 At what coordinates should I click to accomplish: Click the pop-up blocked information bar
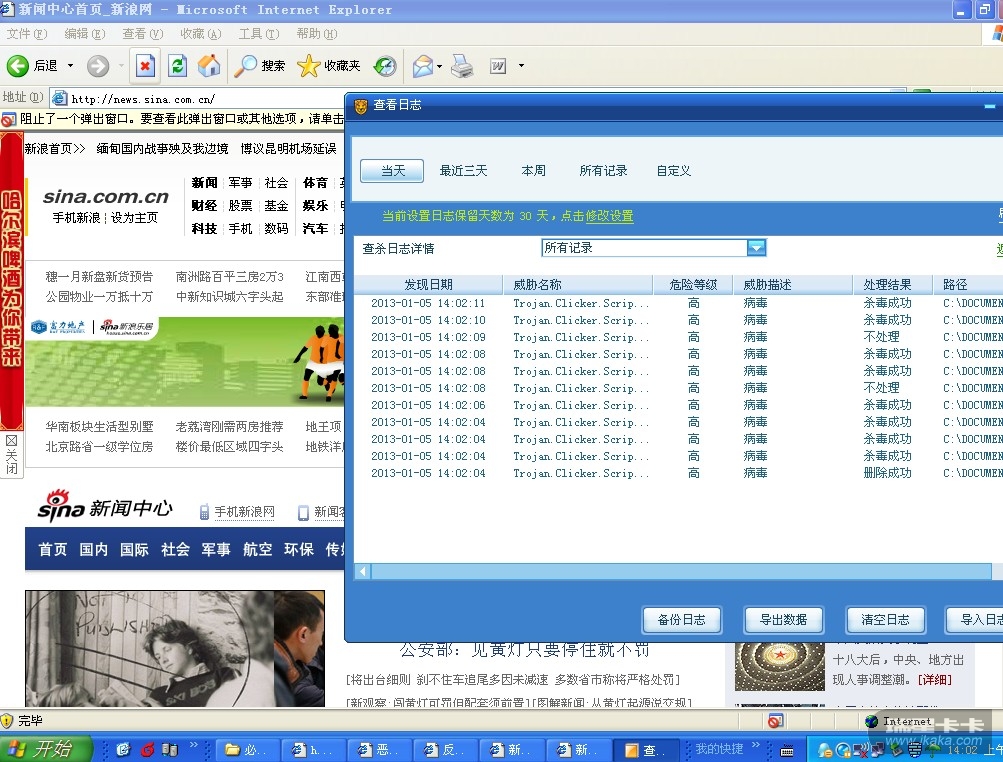click(173, 119)
